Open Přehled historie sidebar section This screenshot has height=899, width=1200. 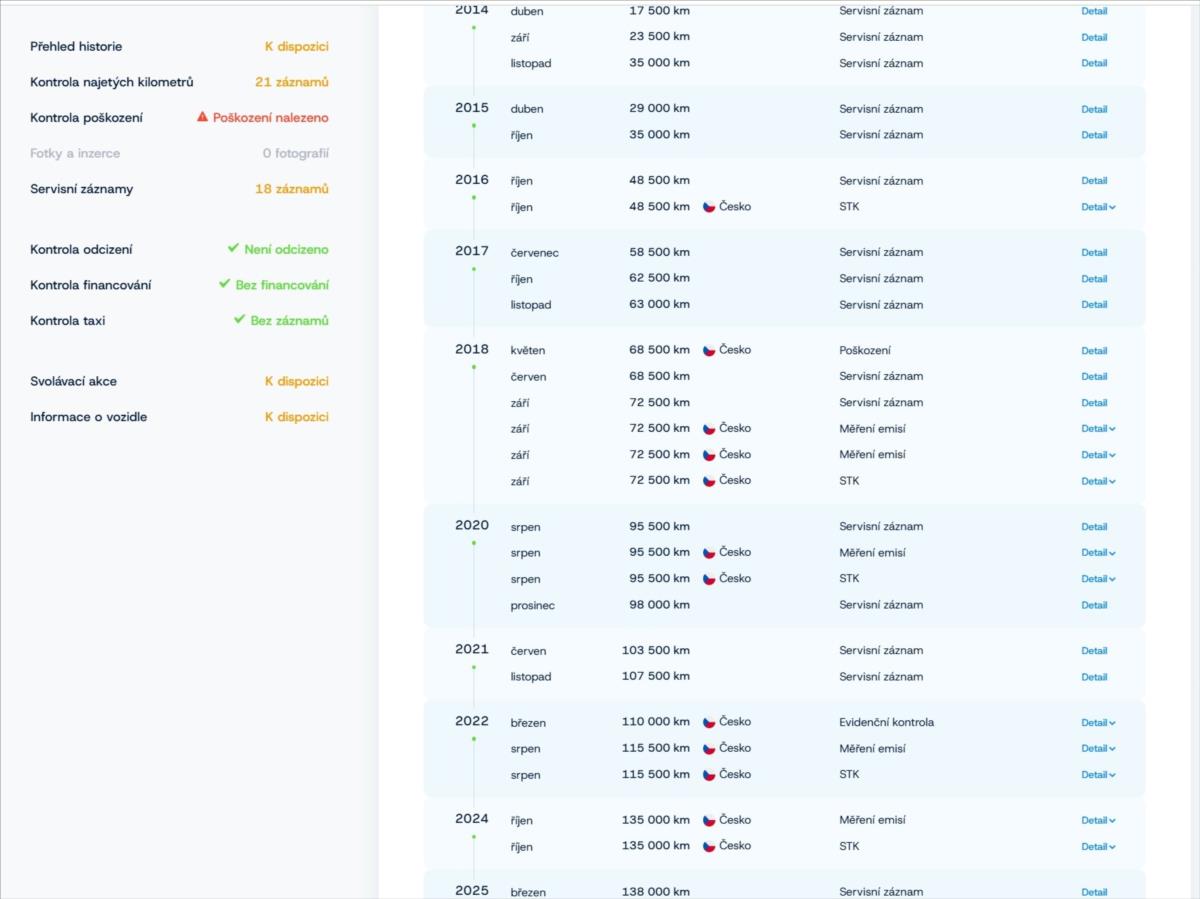[76, 46]
